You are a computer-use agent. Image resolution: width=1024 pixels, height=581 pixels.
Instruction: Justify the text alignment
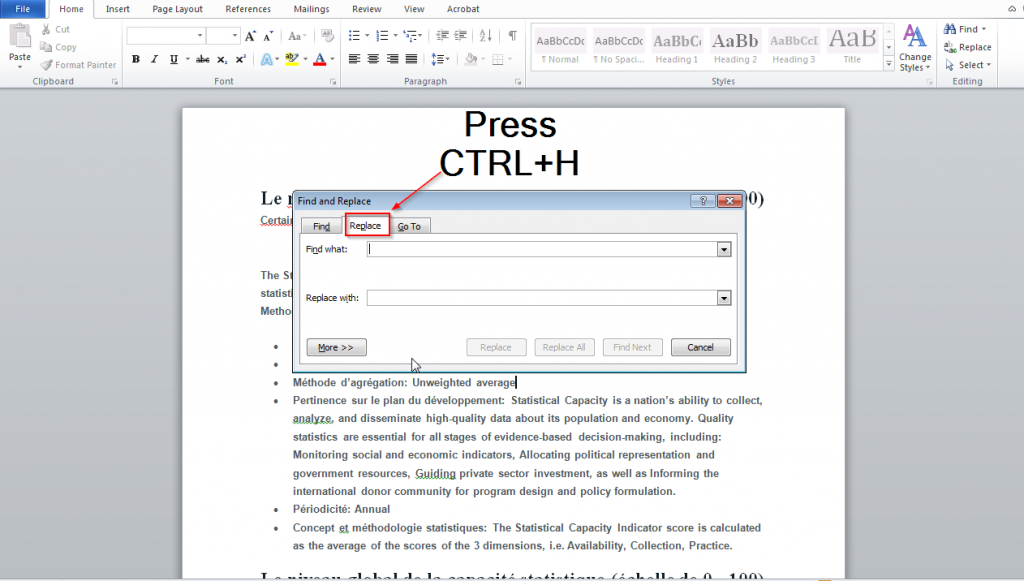pos(411,59)
